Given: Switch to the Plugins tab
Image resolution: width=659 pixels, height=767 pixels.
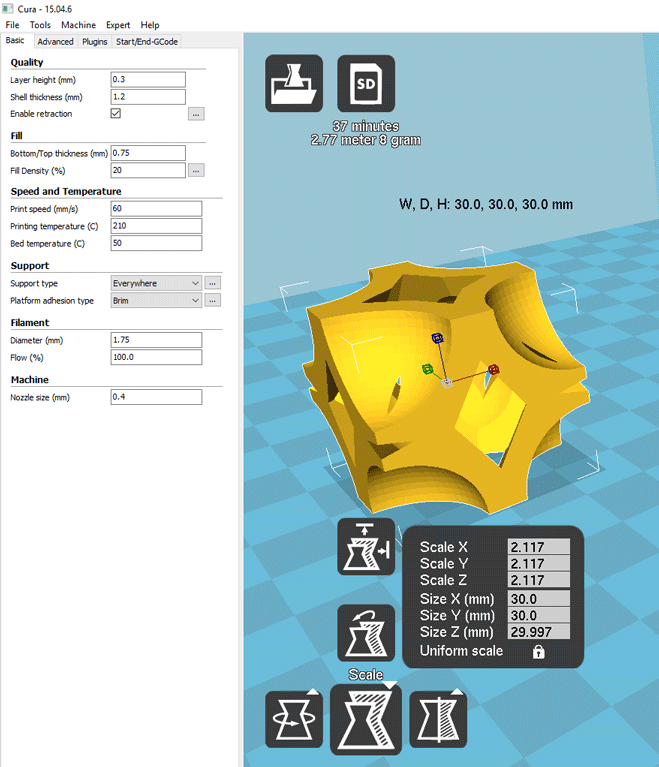Looking at the screenshot, I should tap(94, 42).
